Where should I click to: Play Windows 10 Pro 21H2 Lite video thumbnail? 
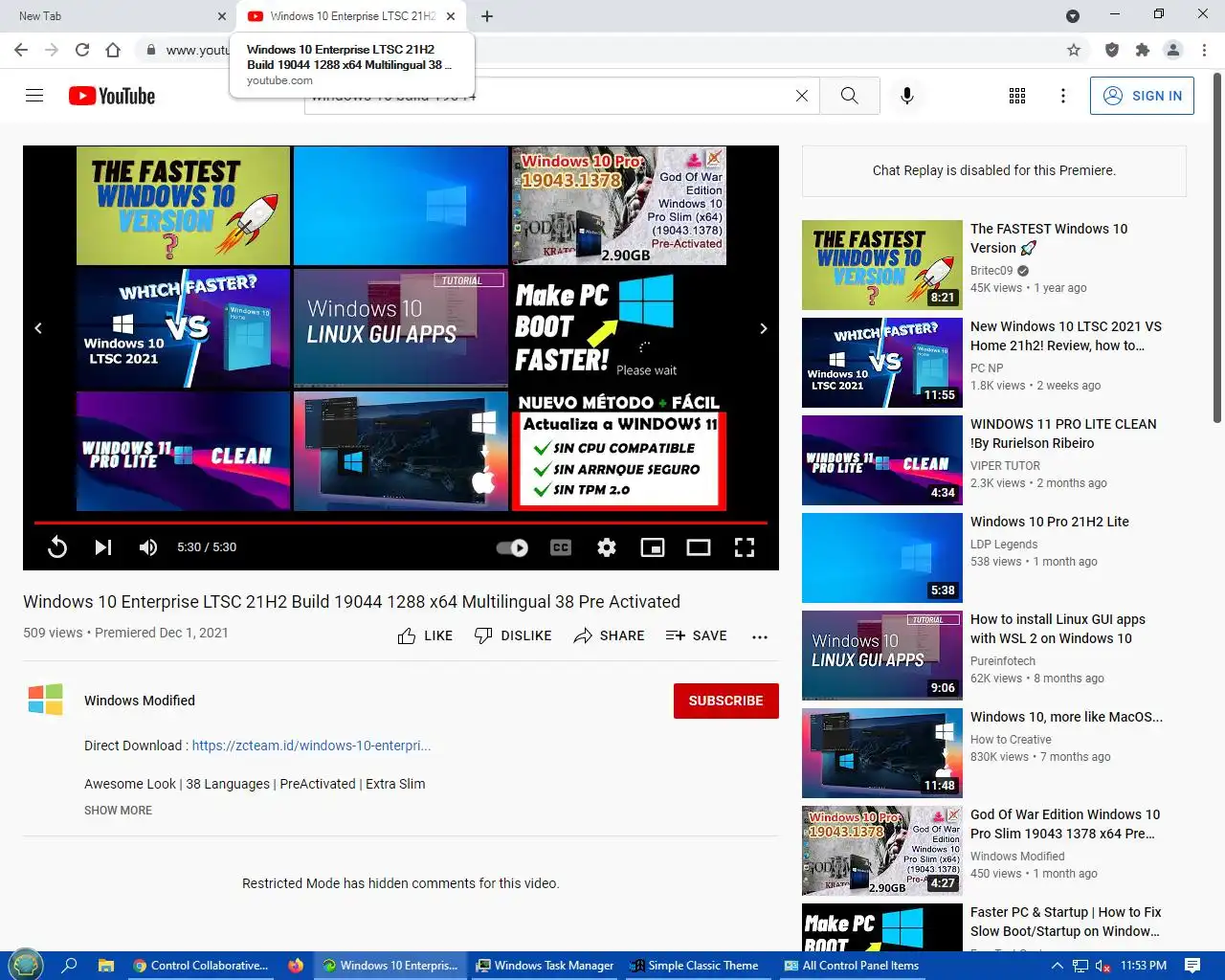[x=882, y=558]
